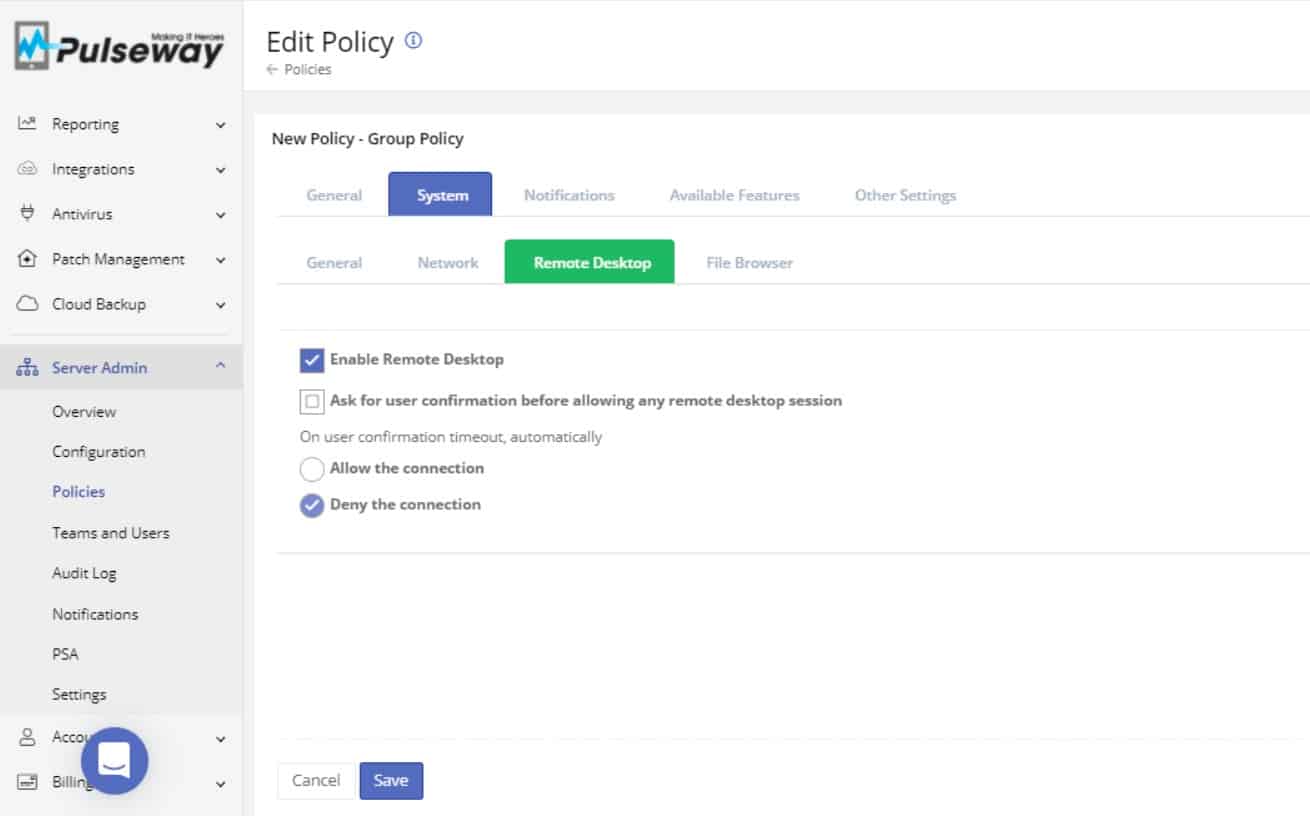Click the Pulseway logo
The image size is (1310, 816).
(x=119, y=47)
